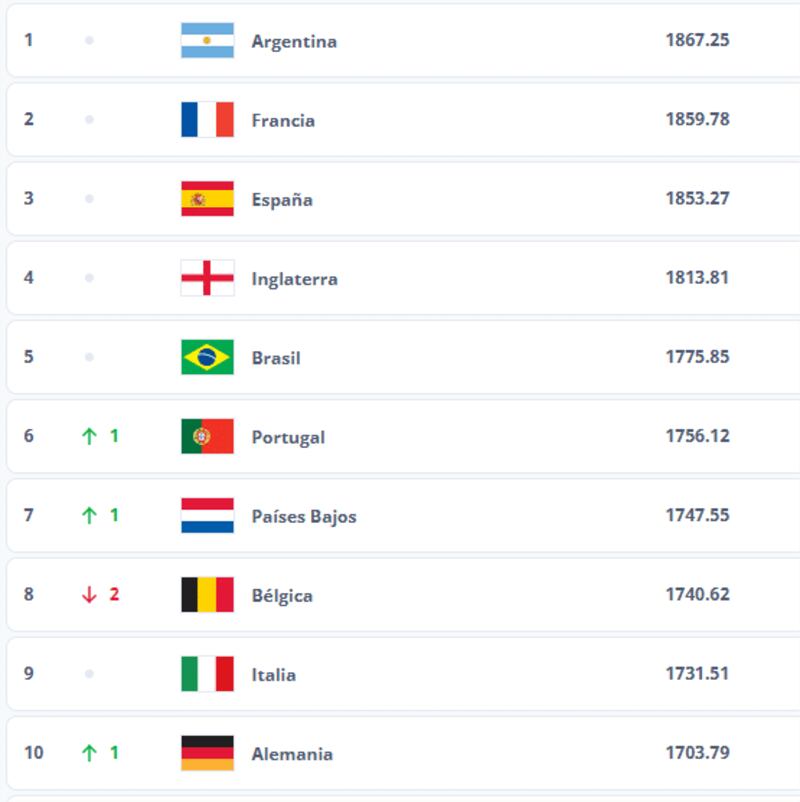Click the España flag icon

coord(207,199)
